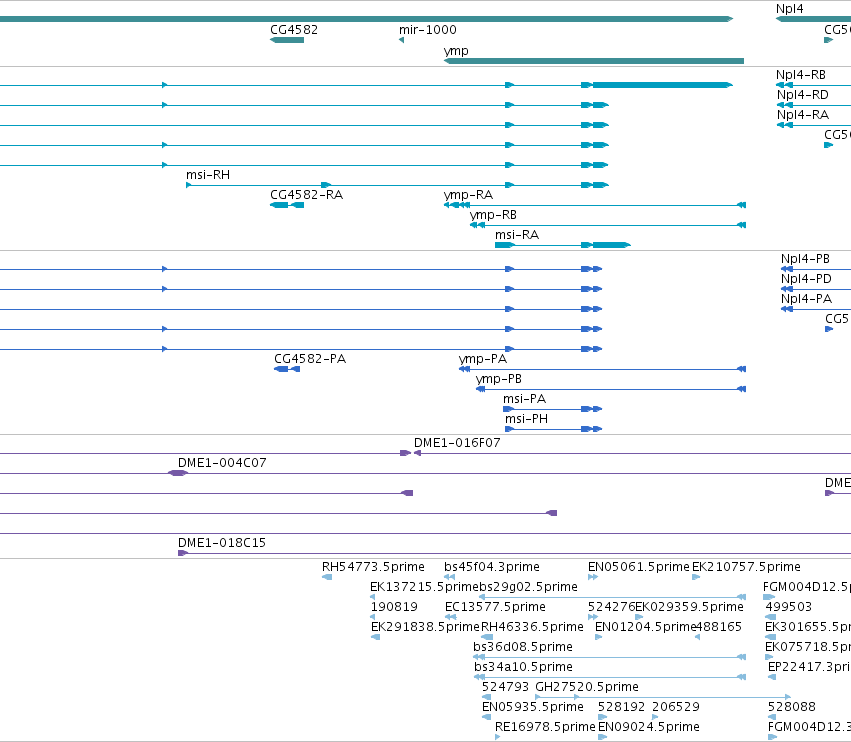Click the 190819 EST label
Image resolution: width=851 pixels, height=742 pixels.
click(394, 607)
